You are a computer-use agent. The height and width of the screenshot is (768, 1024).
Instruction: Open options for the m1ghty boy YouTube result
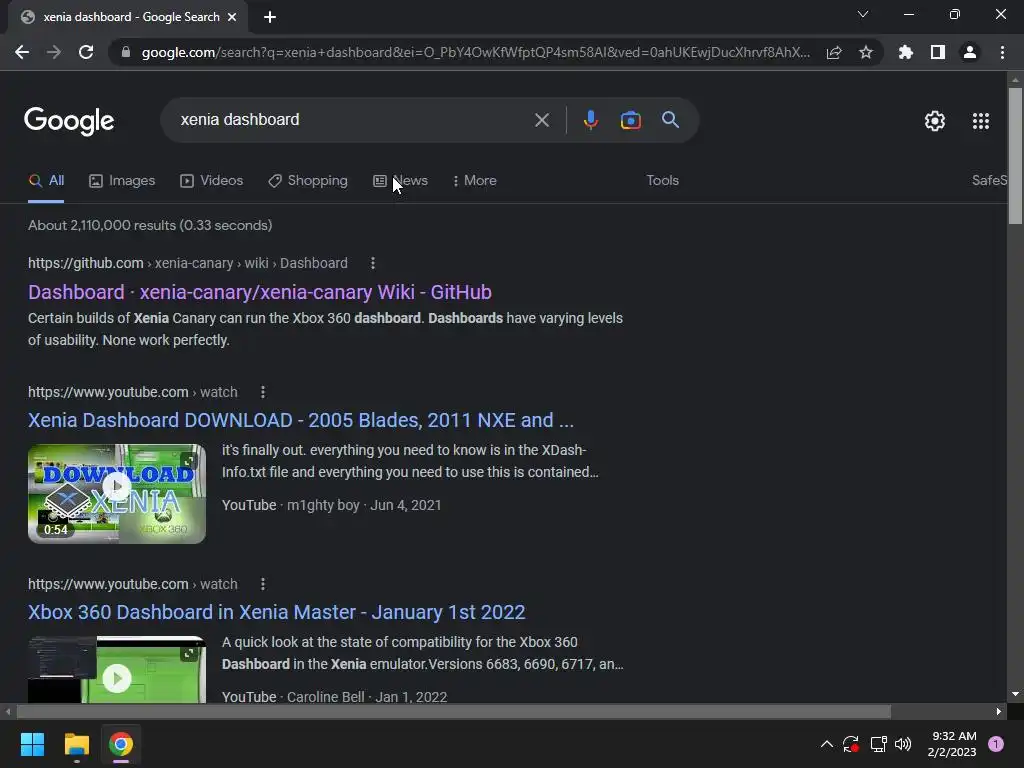point(263,392)
